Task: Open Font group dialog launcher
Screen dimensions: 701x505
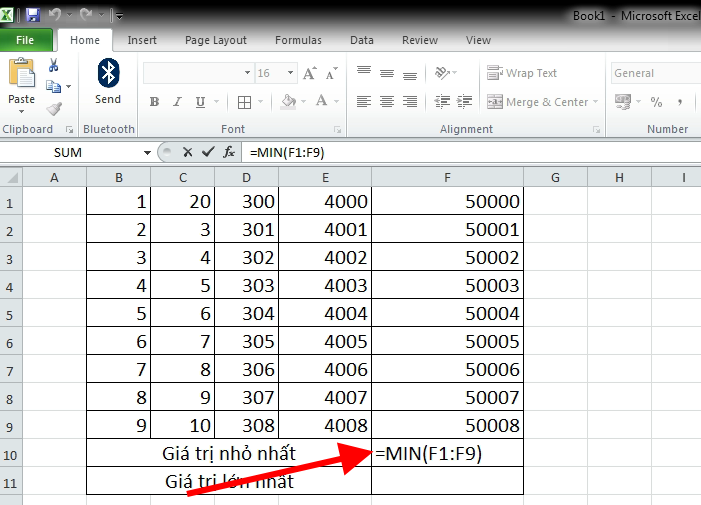Action: pyautogui.click(x=337, y=130)
